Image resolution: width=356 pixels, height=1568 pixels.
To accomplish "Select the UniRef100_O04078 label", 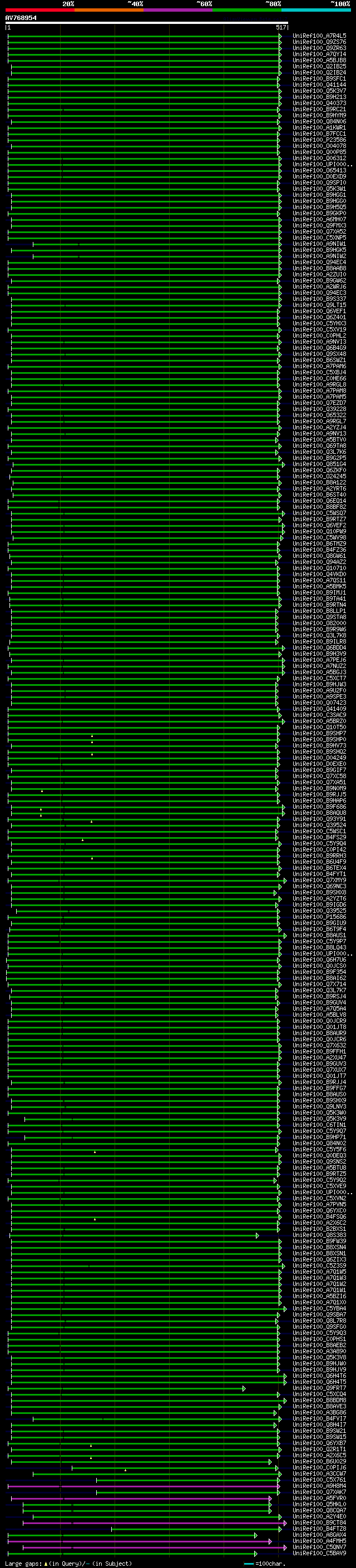I will point(319,146).
